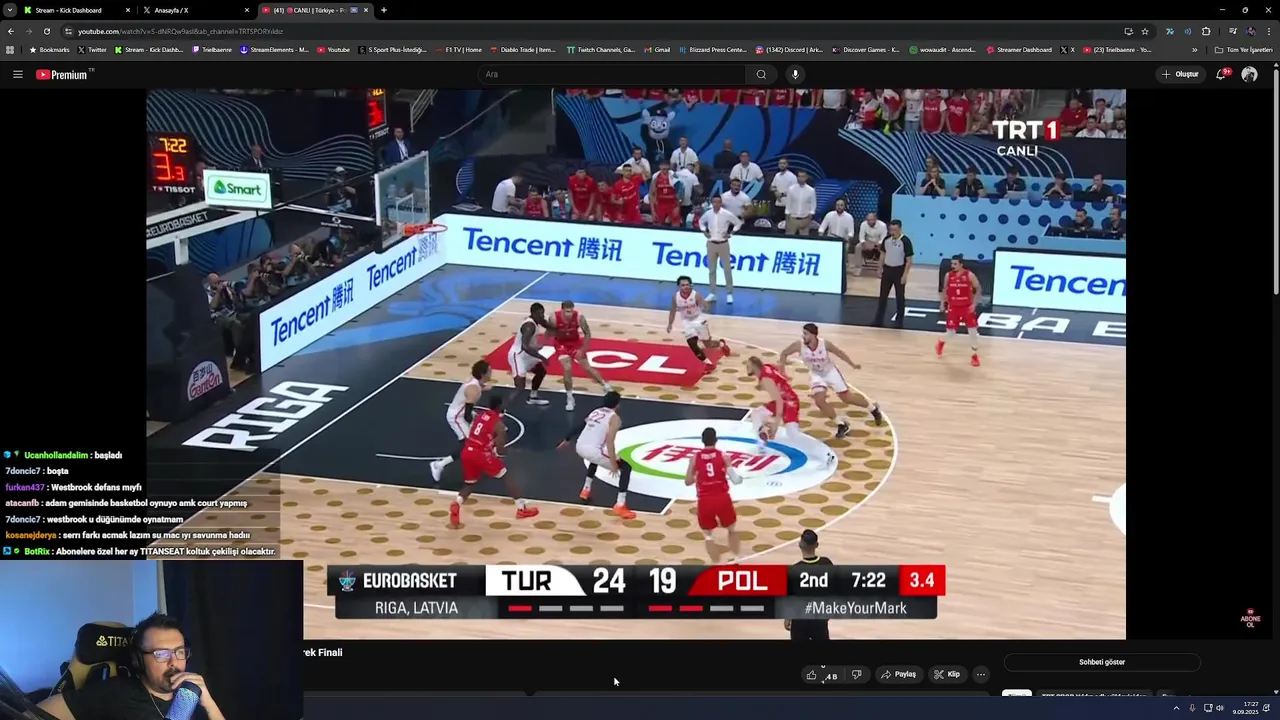Open the Chrome profile avatar
The height and width of the screenshot is (720, 1280).
[x=1250, y=31]
